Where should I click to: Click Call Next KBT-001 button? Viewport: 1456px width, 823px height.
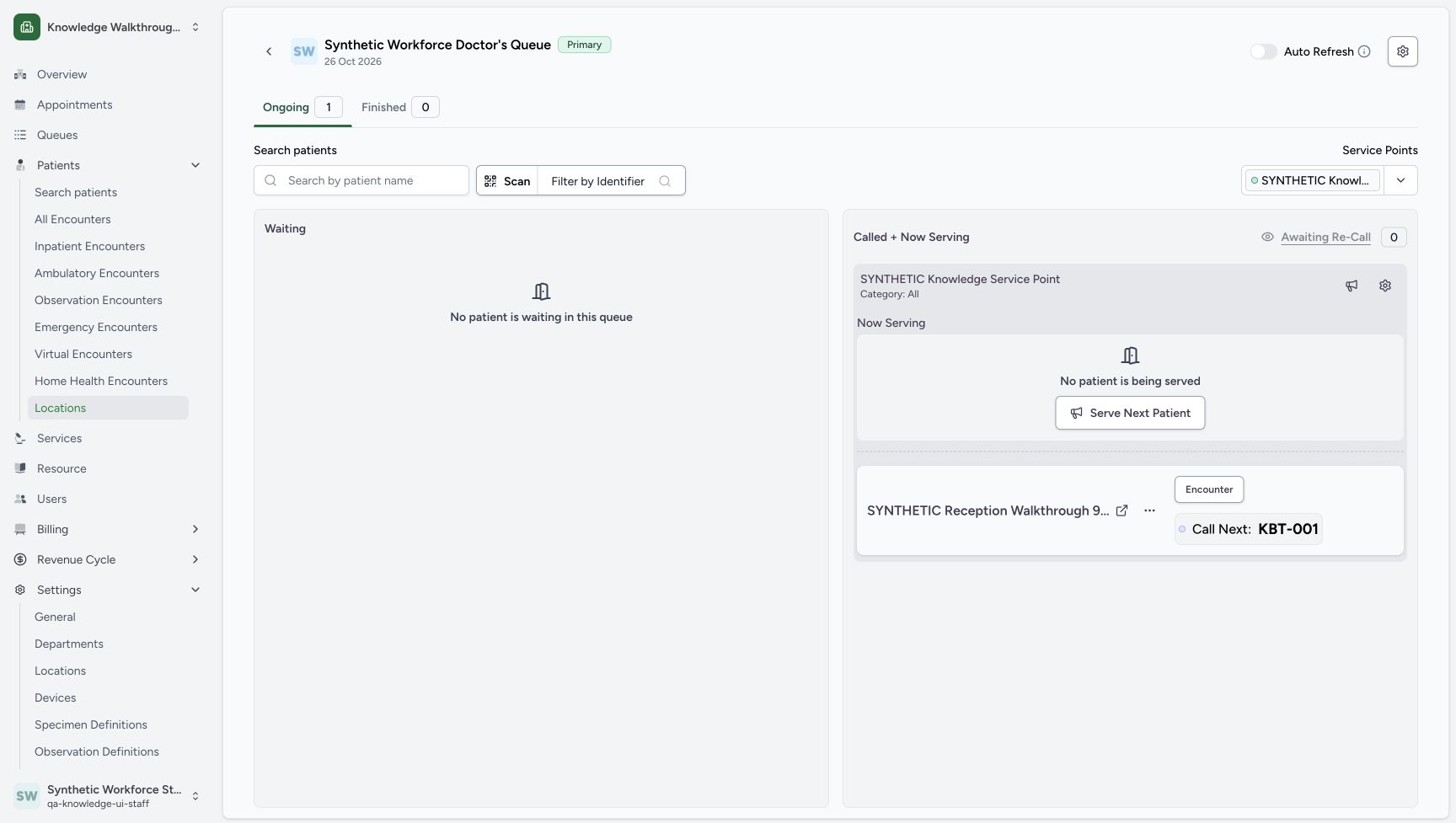tap(1248, 529)
